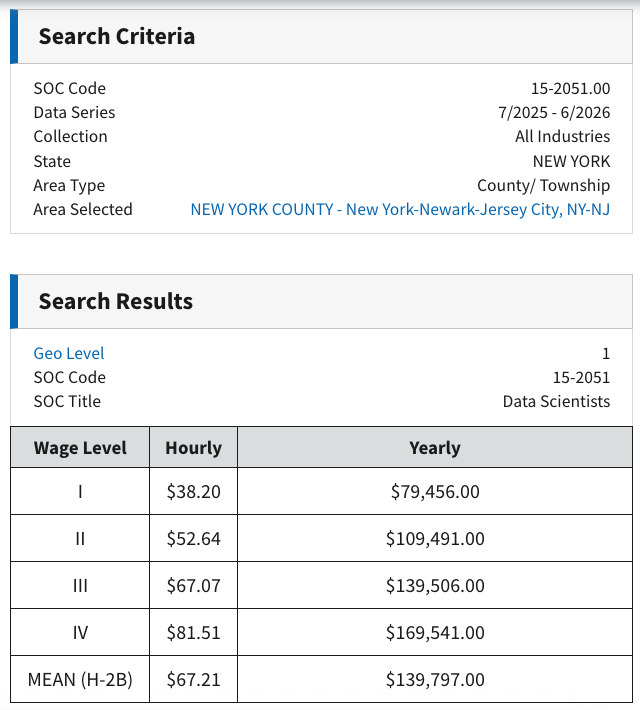Select the Level IV hourly wage $81.51
Image resolution: width=640 pixels, height=710 pixels.
pyautogui.click(x=193, y=633)
